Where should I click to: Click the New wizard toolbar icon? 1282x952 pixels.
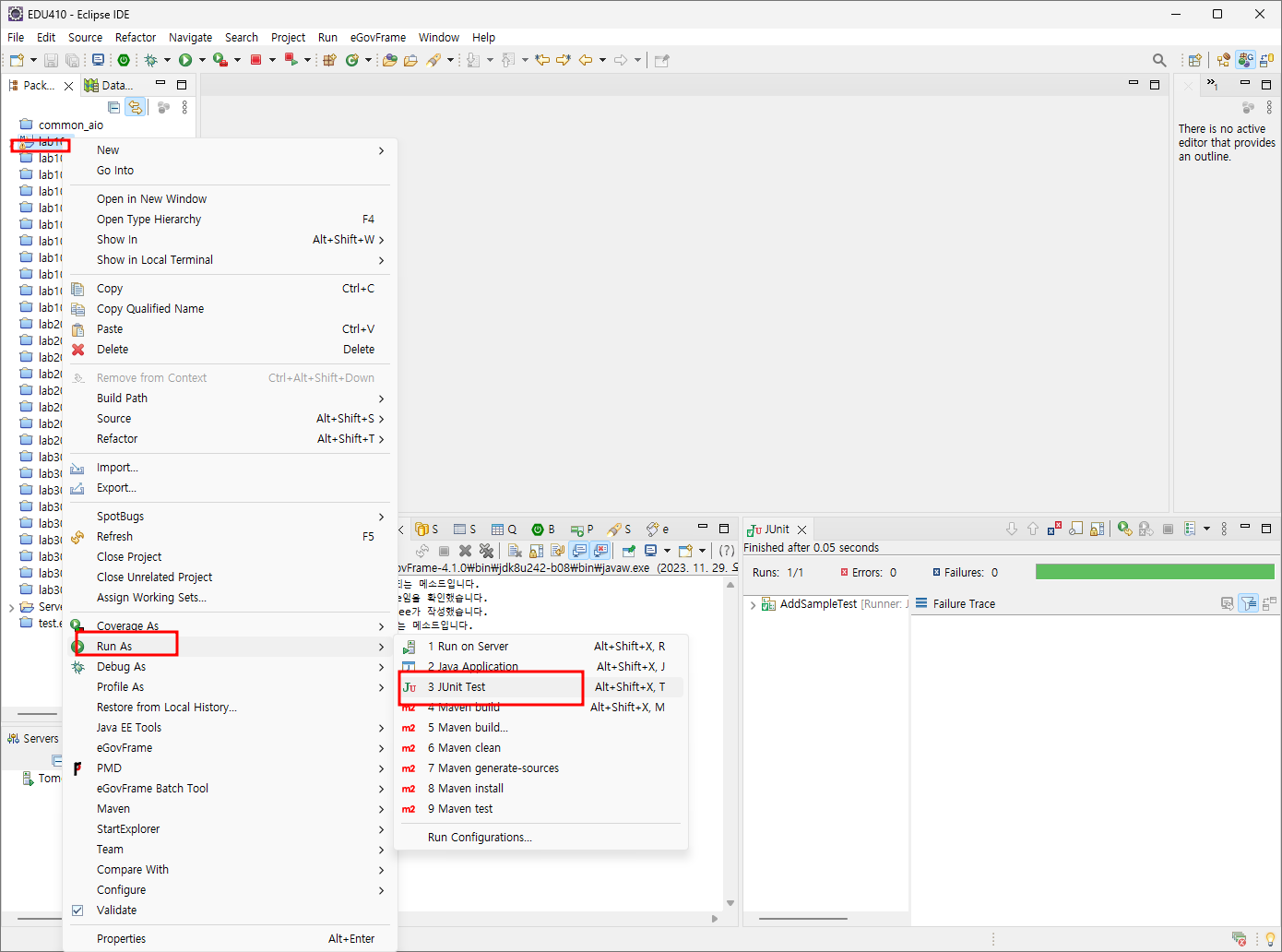(x=17, y=60)
